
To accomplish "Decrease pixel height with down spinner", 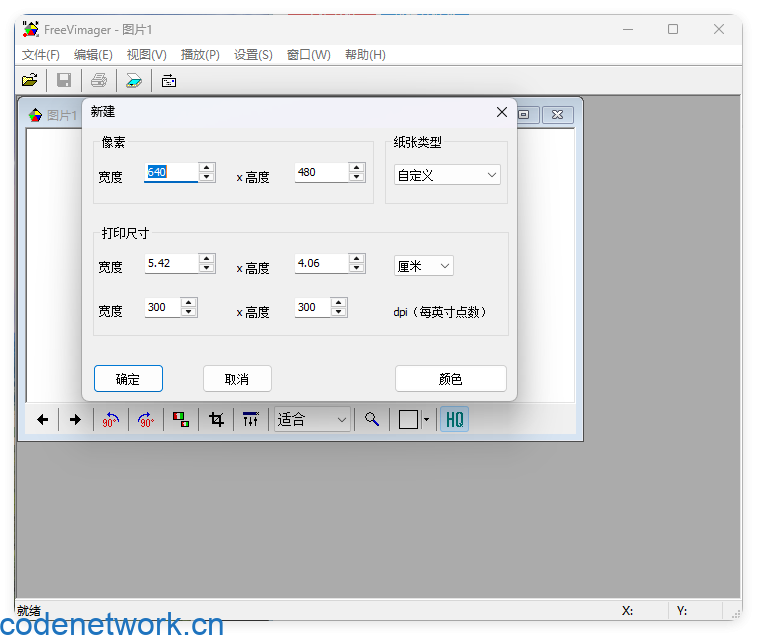I will [357, 177].
